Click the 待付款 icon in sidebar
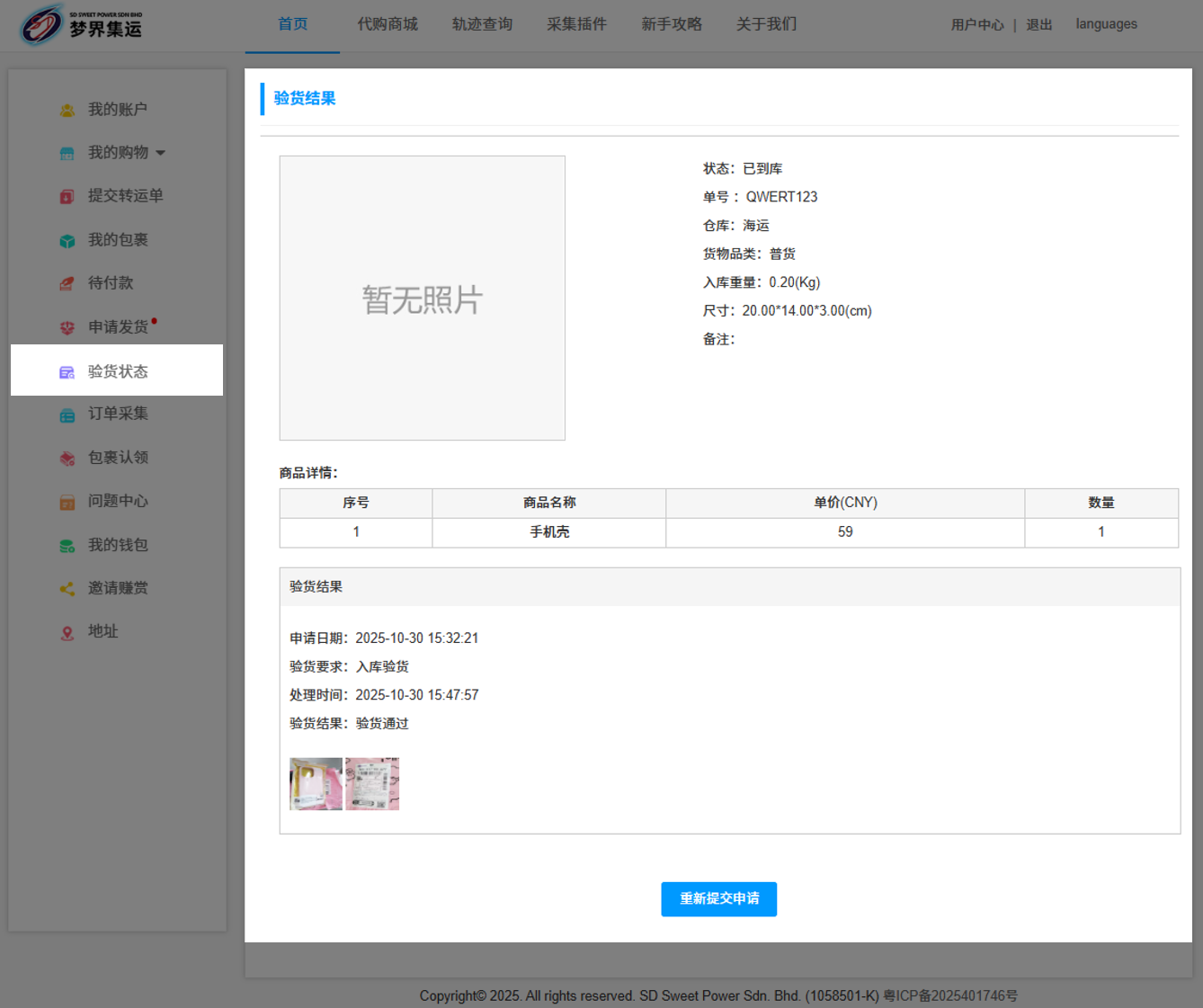1203x1008 pixels. click(x=67, y=283)
